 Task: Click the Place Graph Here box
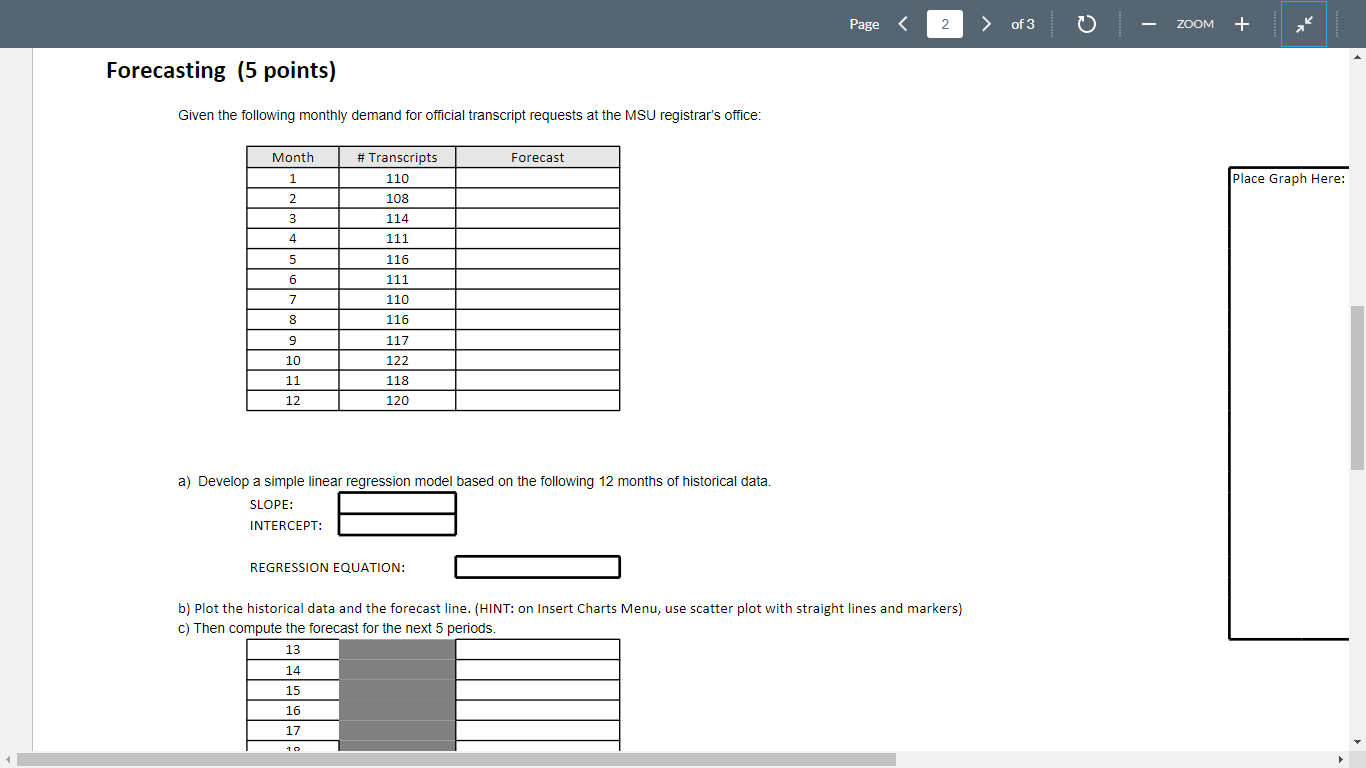click(1289, 400)
